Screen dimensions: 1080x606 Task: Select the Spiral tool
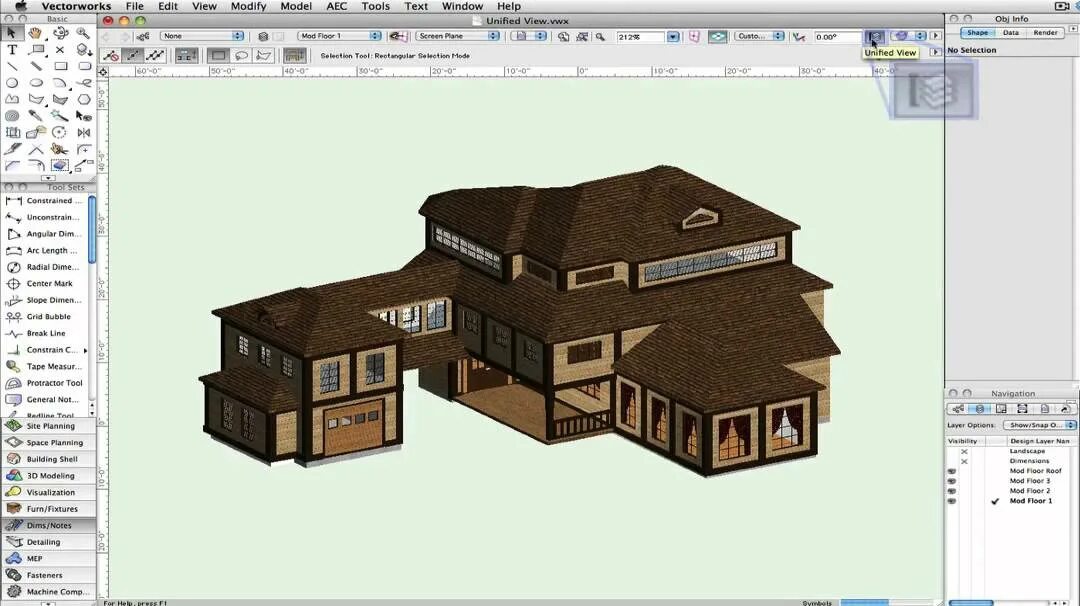[x=12, y=116]
